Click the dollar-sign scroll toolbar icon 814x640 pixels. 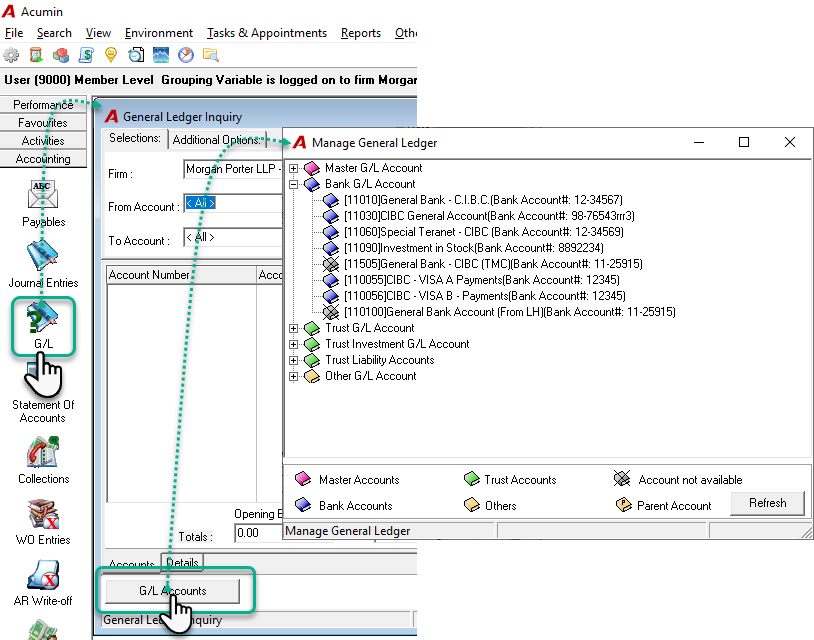pos(86,55)
